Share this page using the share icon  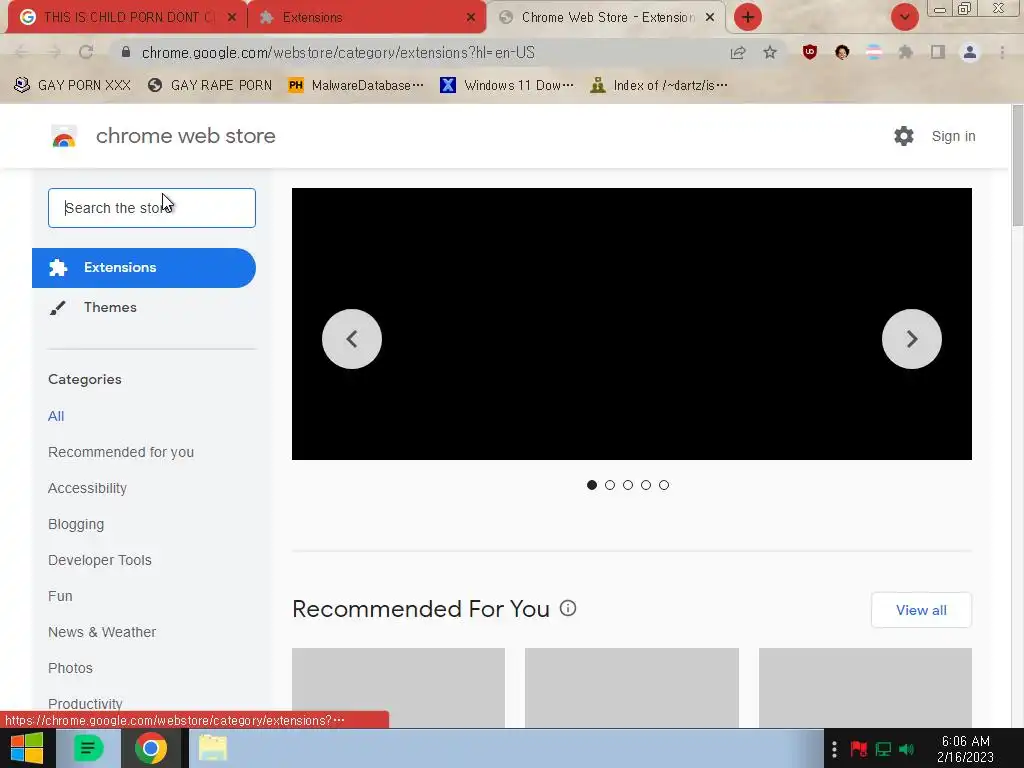coord(738,53)
